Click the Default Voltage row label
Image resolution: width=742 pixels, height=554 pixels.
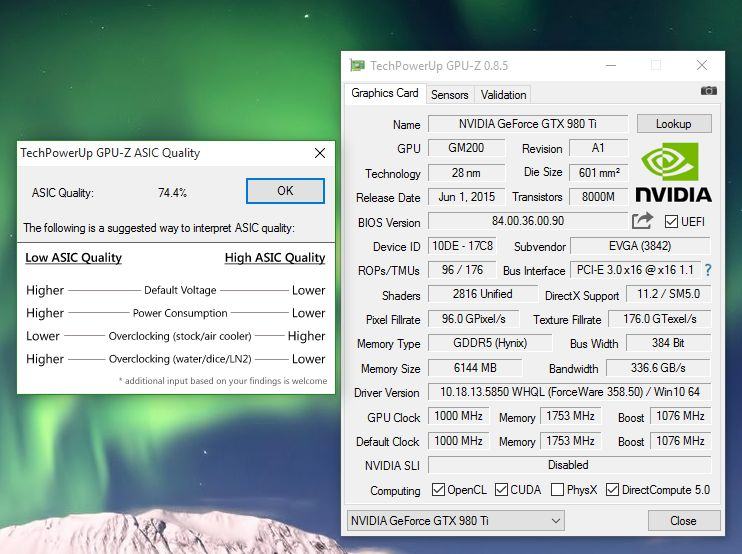coord(180,290)
